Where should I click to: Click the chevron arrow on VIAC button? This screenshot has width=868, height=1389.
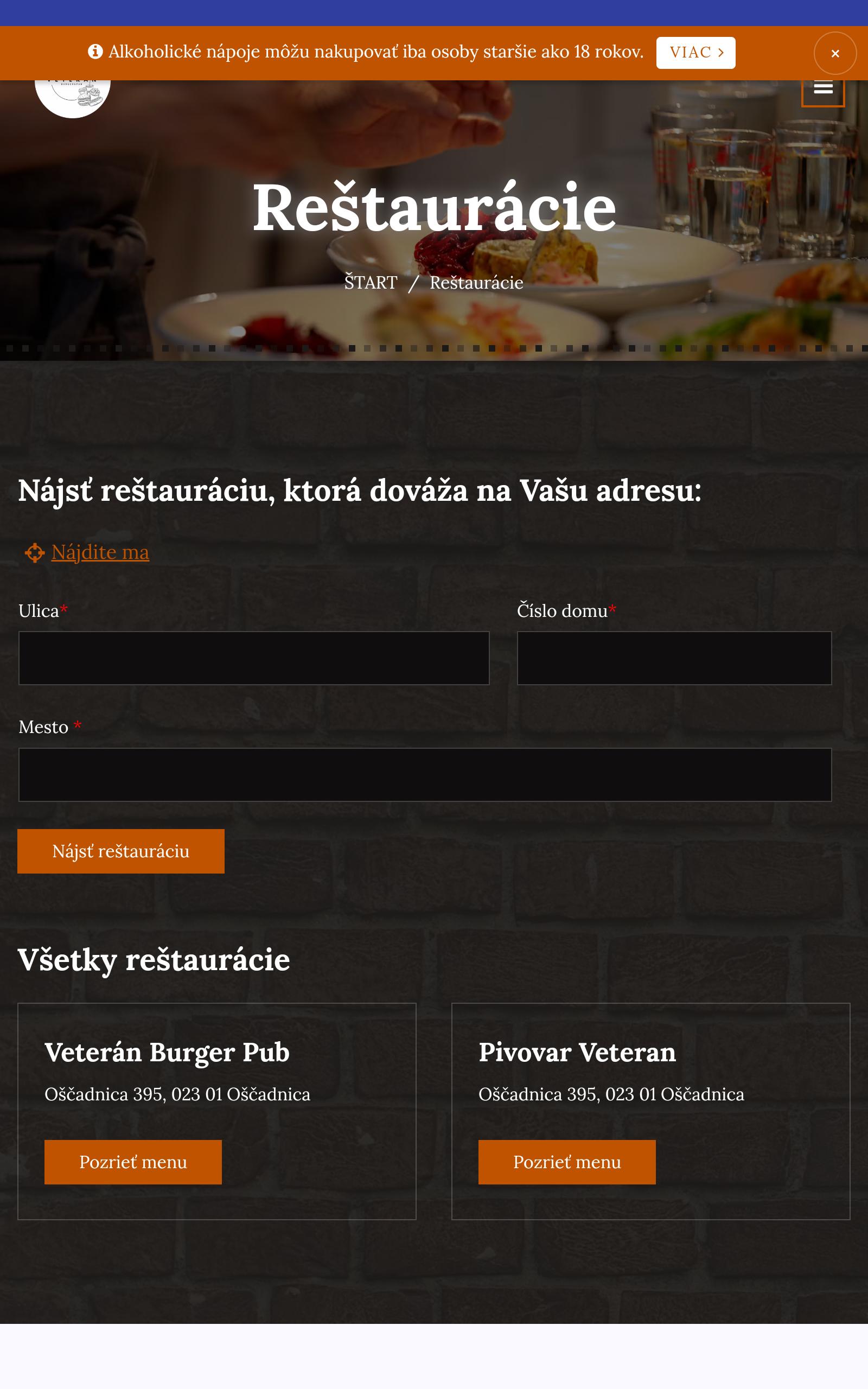[x=721, y=53]
